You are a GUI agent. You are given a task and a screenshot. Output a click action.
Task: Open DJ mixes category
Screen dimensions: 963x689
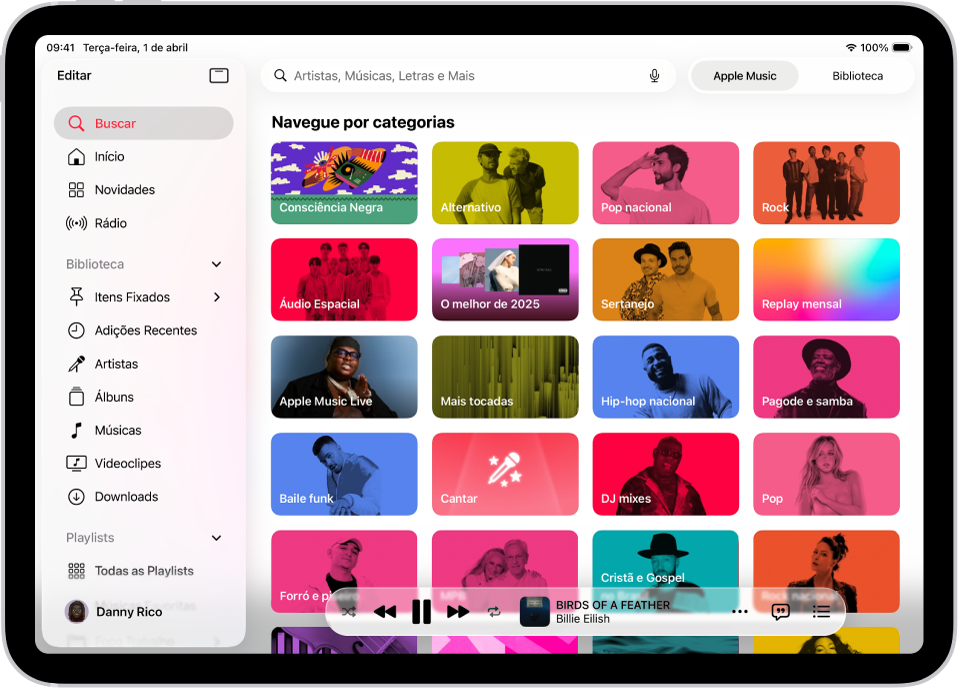point(666,474)
